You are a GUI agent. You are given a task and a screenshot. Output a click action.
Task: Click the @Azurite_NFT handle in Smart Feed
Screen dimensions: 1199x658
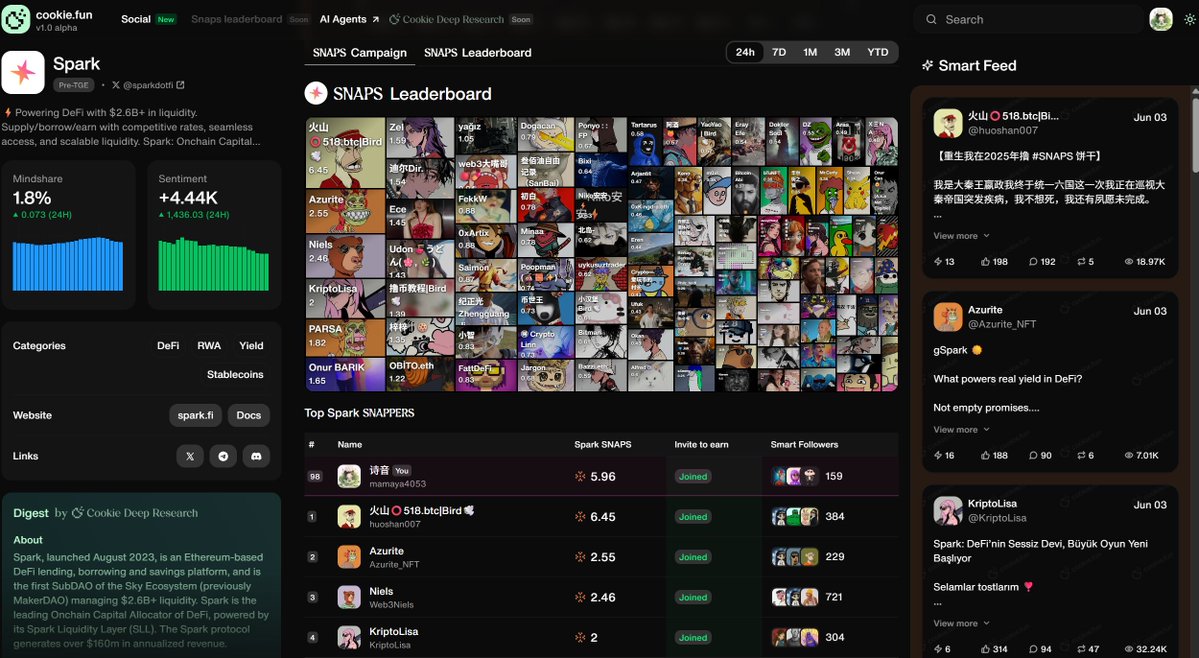[x=1002, y=324]
